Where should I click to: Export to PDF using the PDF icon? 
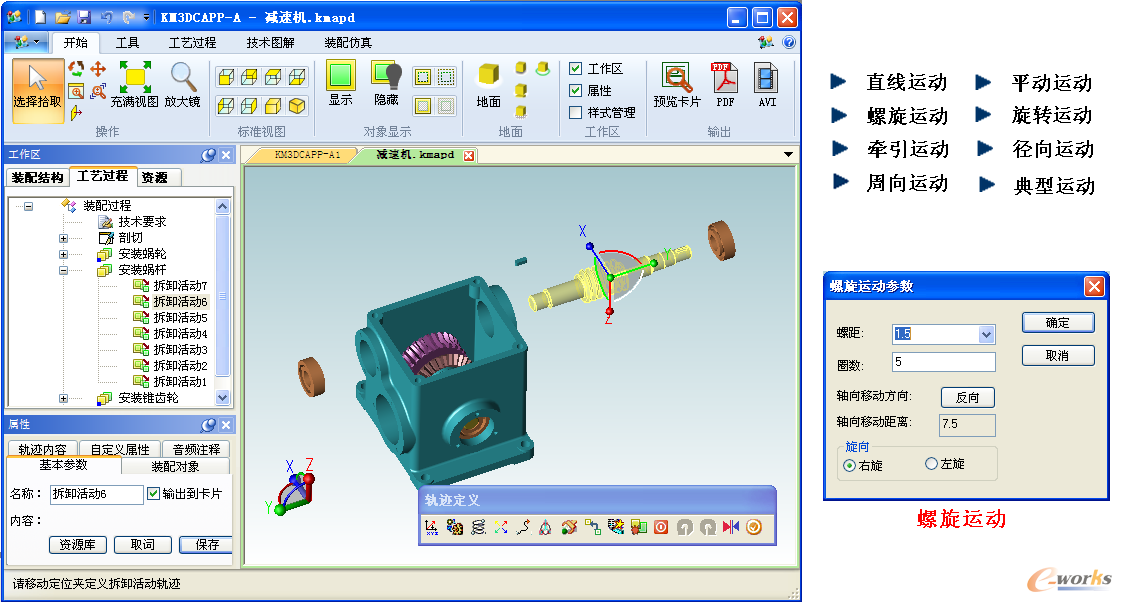coord(725,84)
